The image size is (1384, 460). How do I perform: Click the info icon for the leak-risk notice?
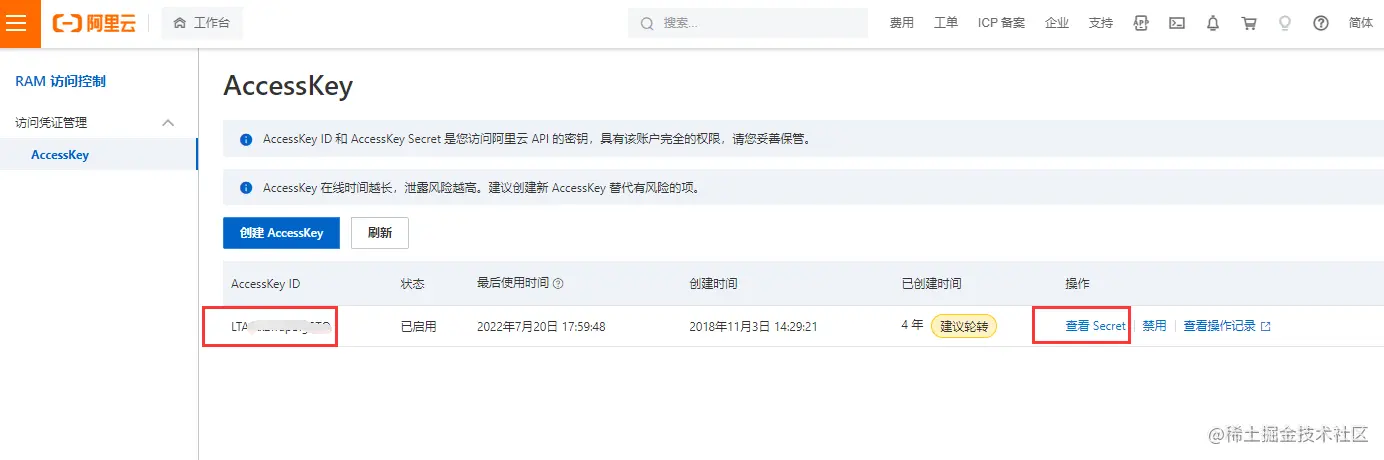pos(246,188)
